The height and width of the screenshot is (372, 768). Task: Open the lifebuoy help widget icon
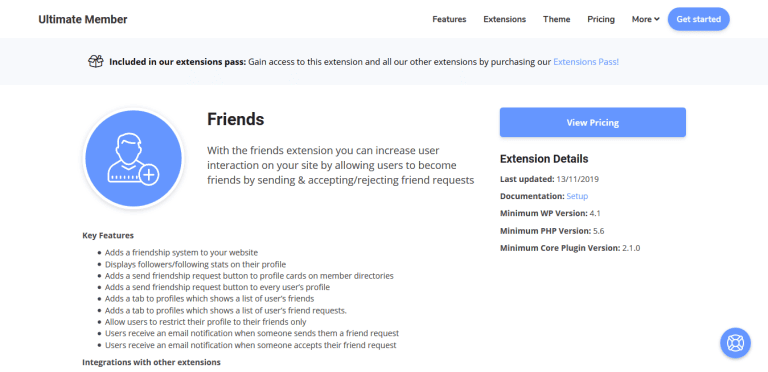pyautogui.click(x=735, y=343)
